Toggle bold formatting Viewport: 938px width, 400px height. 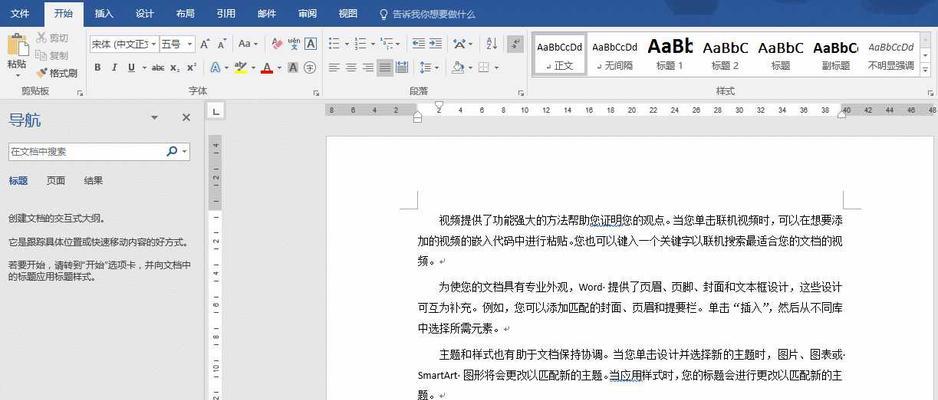point(98,68)
